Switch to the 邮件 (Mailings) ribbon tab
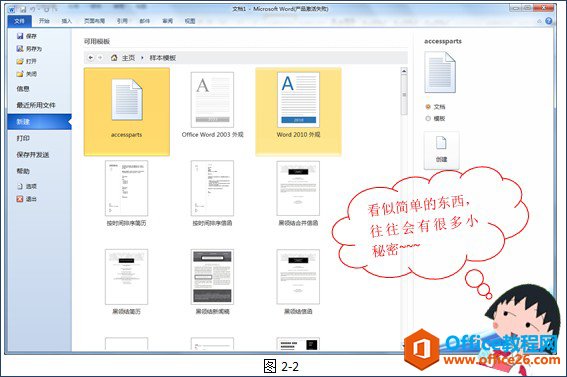This screenshot has height=377, width=567. (x=145, y=21)
